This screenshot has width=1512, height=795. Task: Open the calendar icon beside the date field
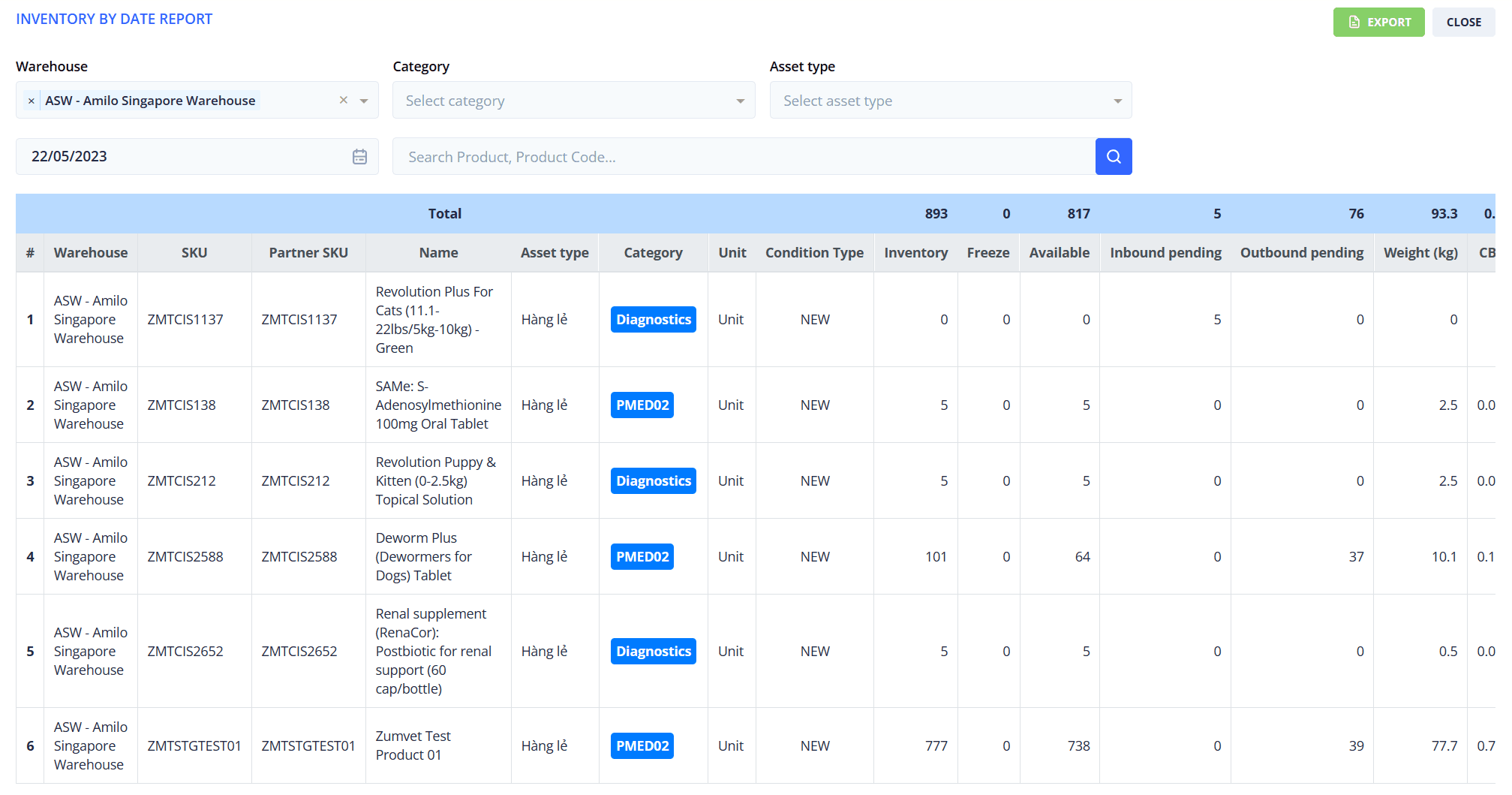pyautogui.click(x=359, y=156)
